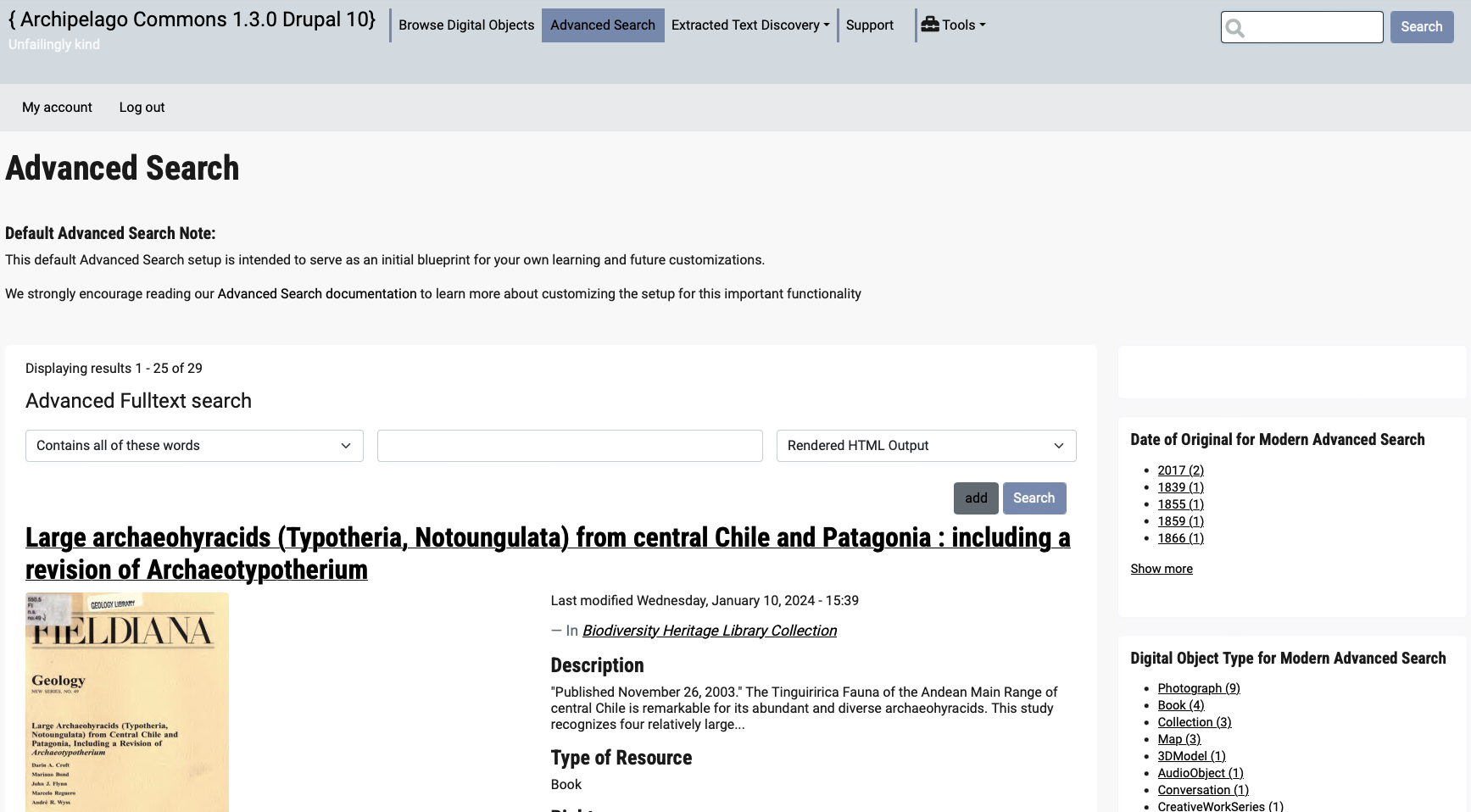Open the Advanced Search documentation link
Screen dimensions: 1471x812
pos(317,294)
